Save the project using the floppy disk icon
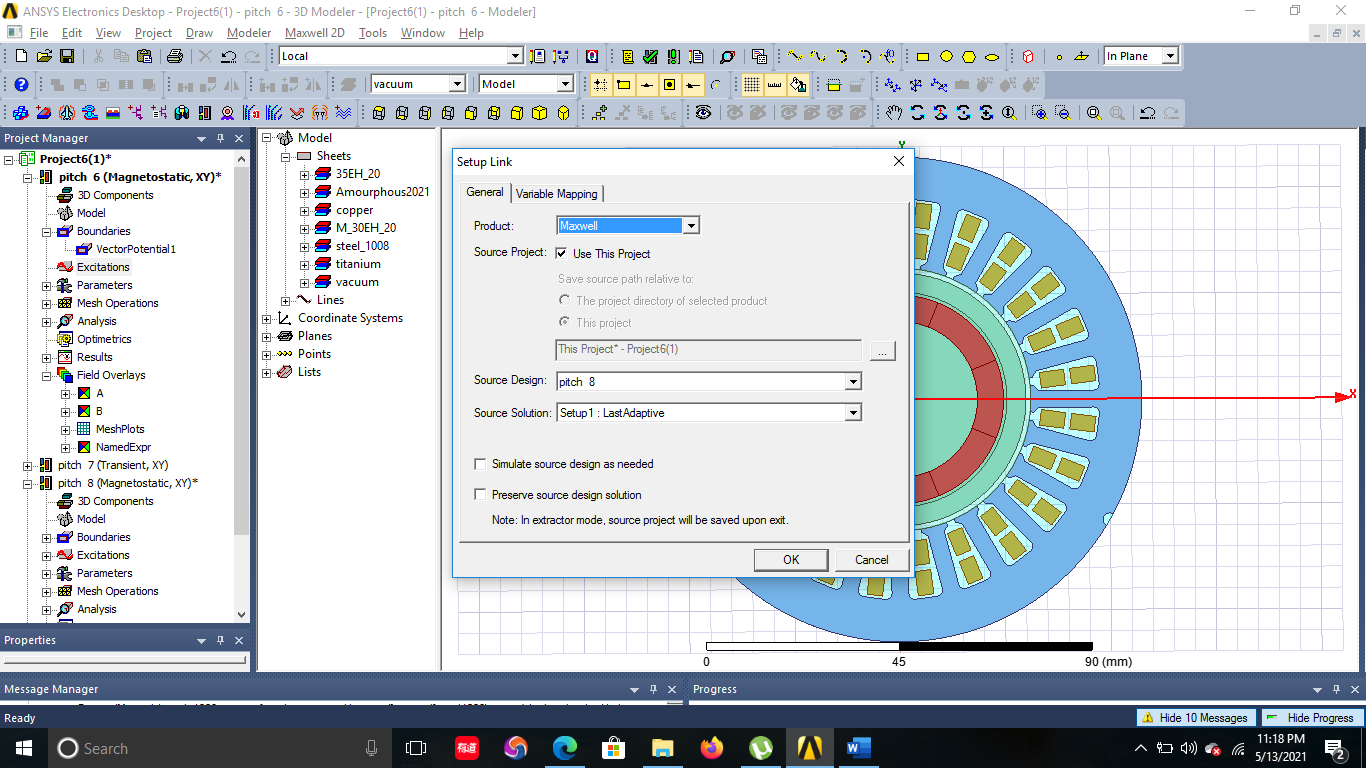 [67, 56]
